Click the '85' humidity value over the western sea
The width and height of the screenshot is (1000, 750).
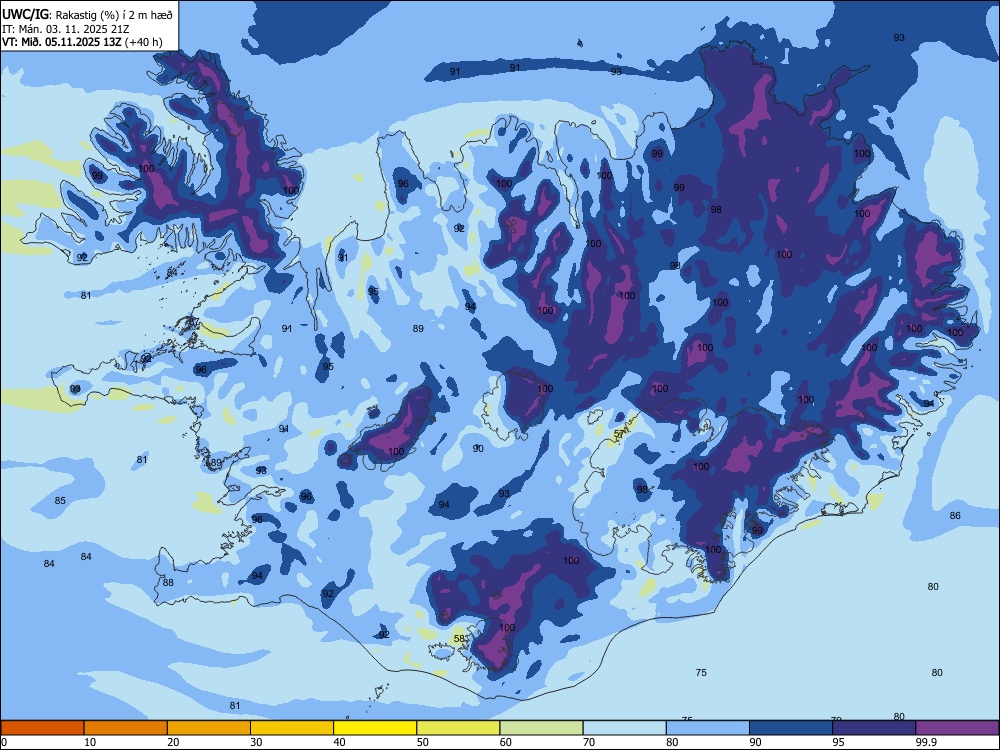[60, 501]
